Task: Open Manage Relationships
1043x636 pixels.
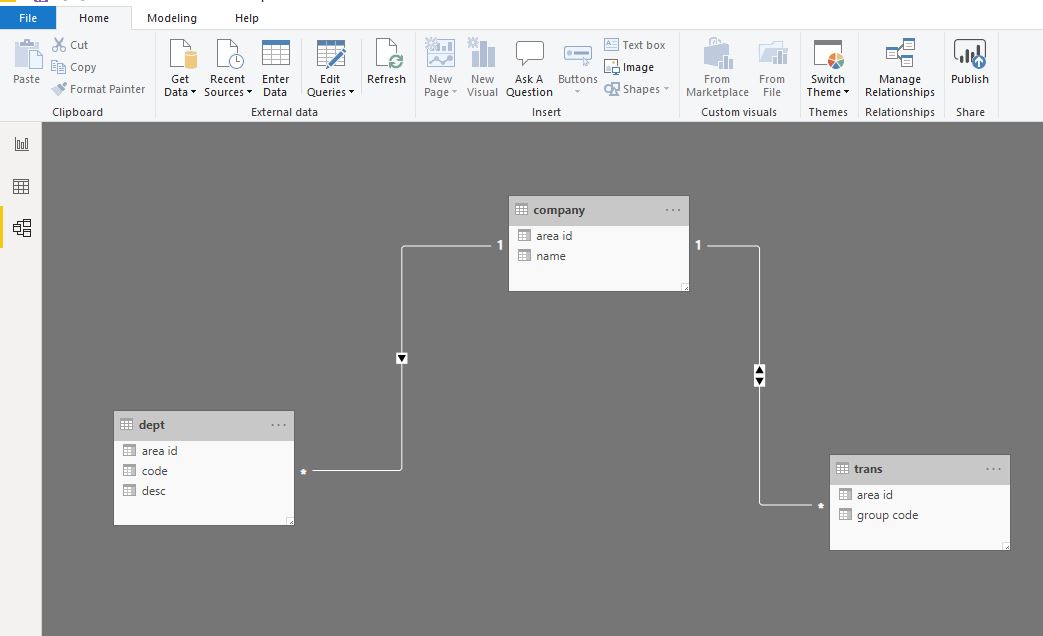Action: tap(899, 68)
